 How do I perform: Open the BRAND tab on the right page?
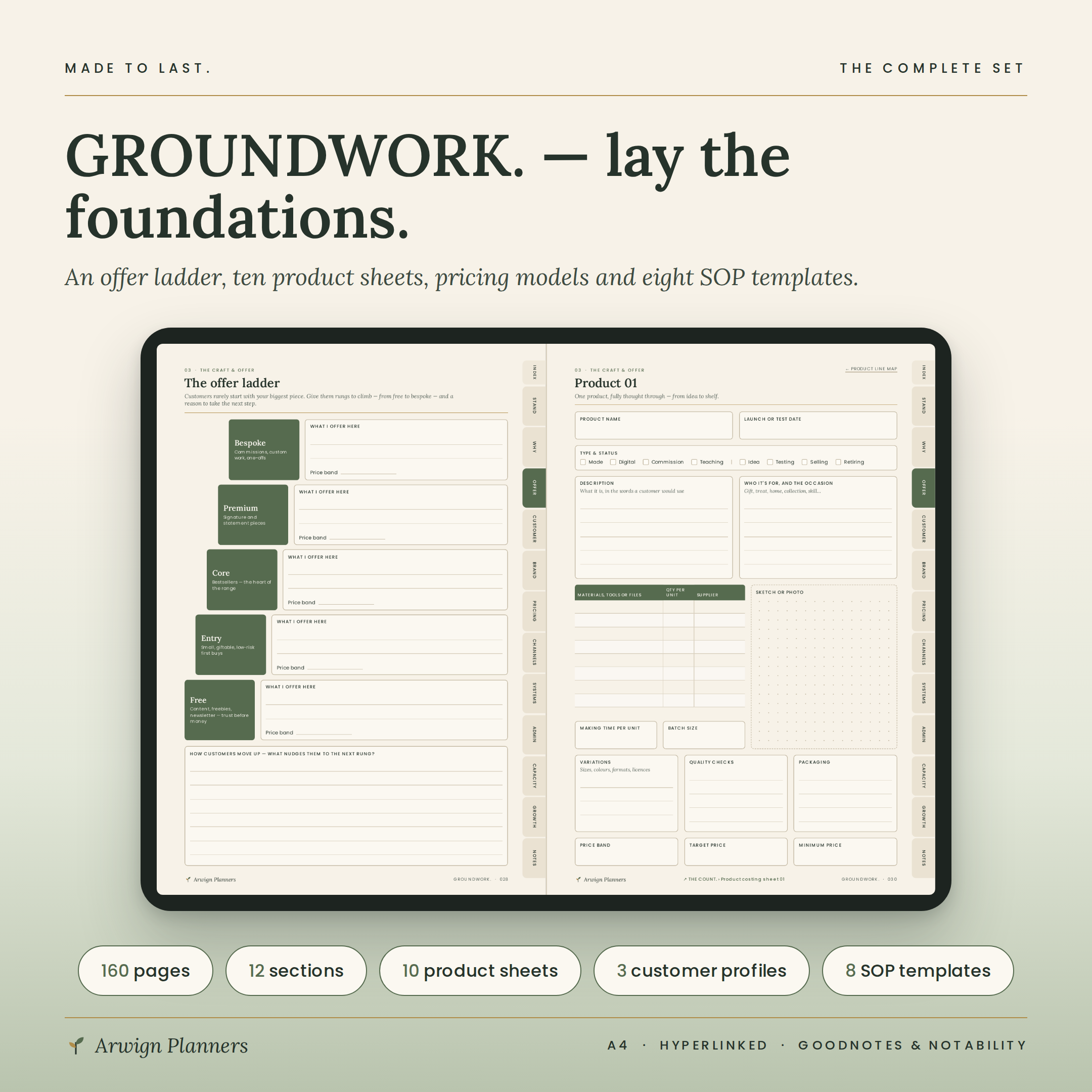tap(923, 570)
